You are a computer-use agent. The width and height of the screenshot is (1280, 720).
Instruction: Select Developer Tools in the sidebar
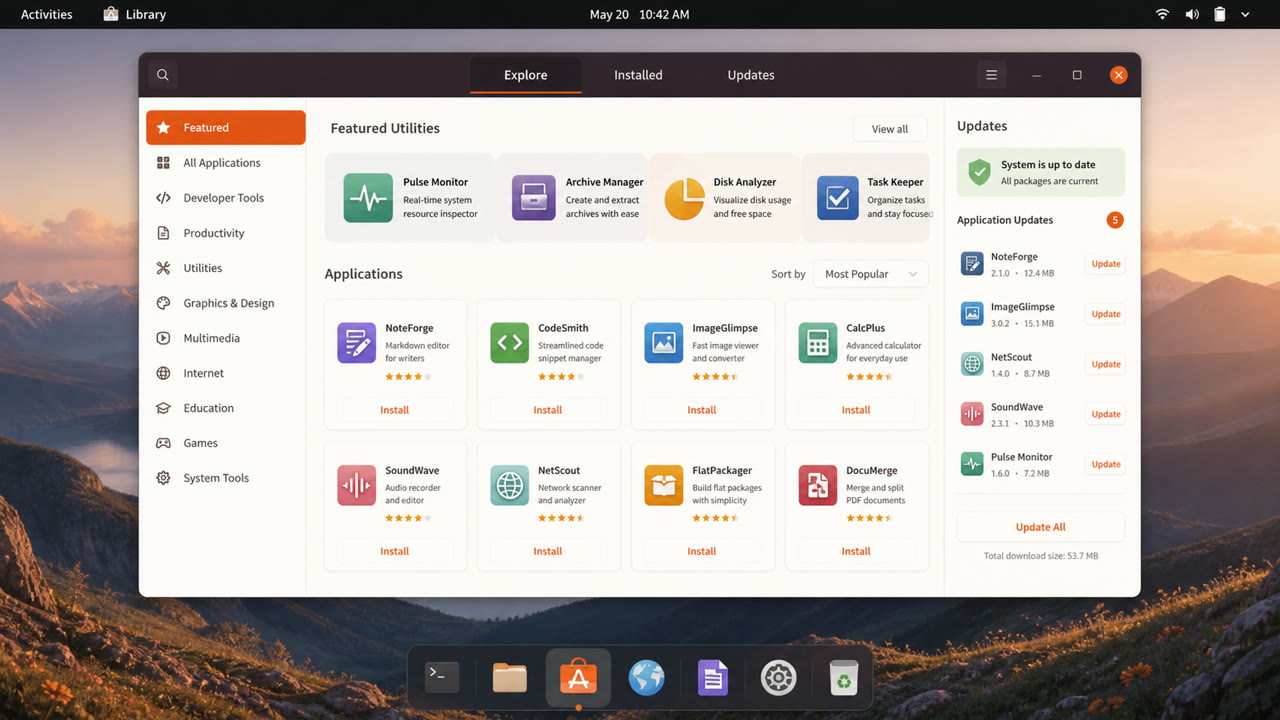226,198
